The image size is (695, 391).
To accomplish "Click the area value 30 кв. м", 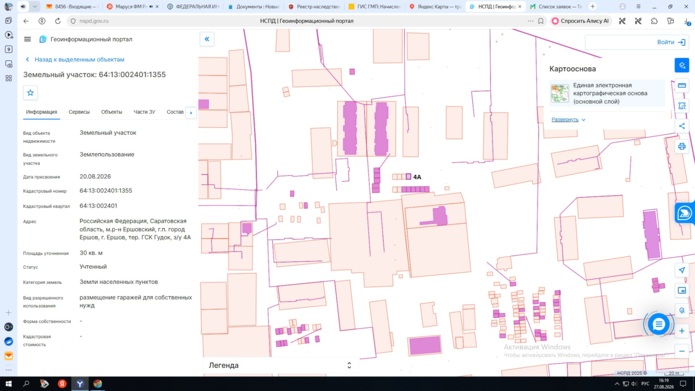I will 91,253.
